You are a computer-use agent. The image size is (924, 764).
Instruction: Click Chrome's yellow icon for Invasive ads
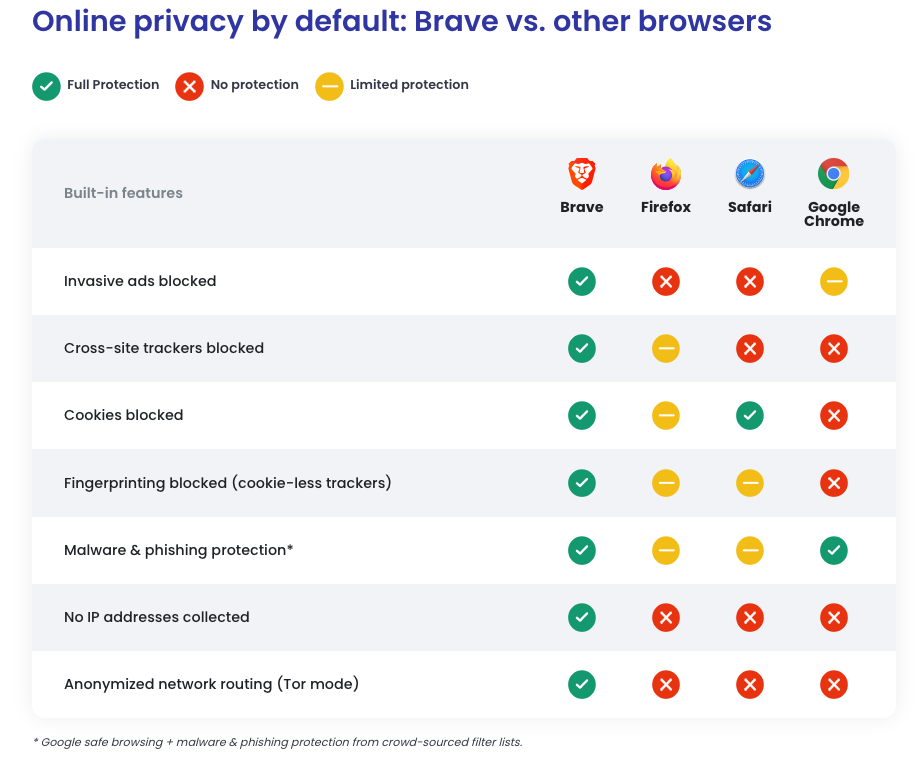pyautogui.click(x=834, y=282)
